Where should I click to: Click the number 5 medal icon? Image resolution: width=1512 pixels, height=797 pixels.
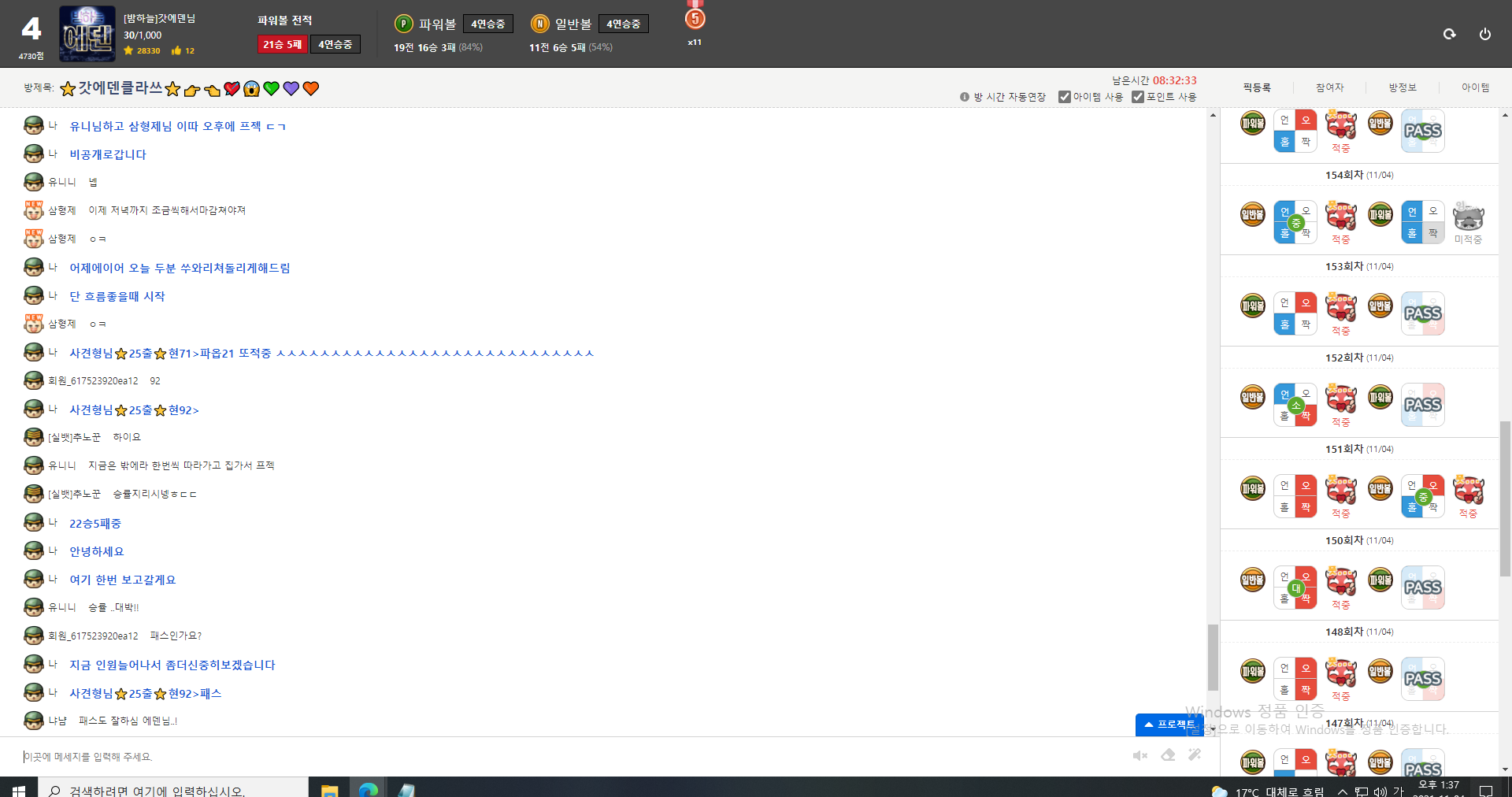pos(695,18)
